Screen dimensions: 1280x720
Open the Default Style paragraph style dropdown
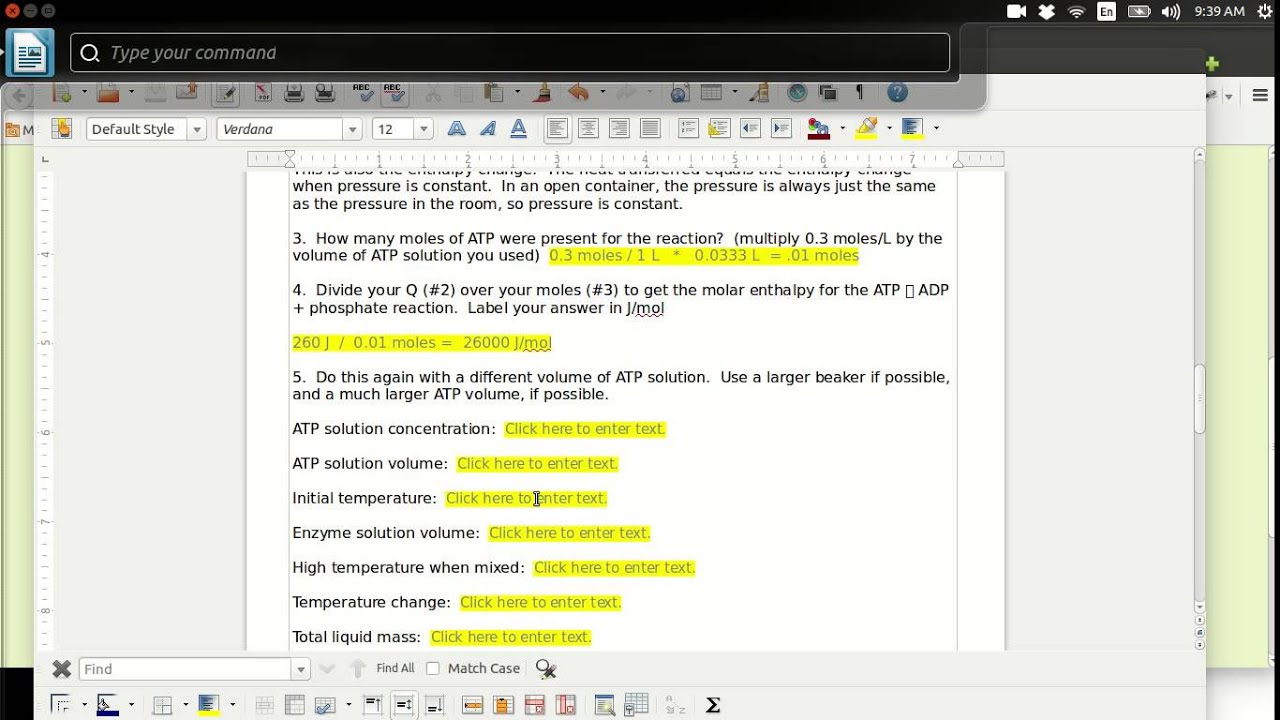(x=197, y=129)
